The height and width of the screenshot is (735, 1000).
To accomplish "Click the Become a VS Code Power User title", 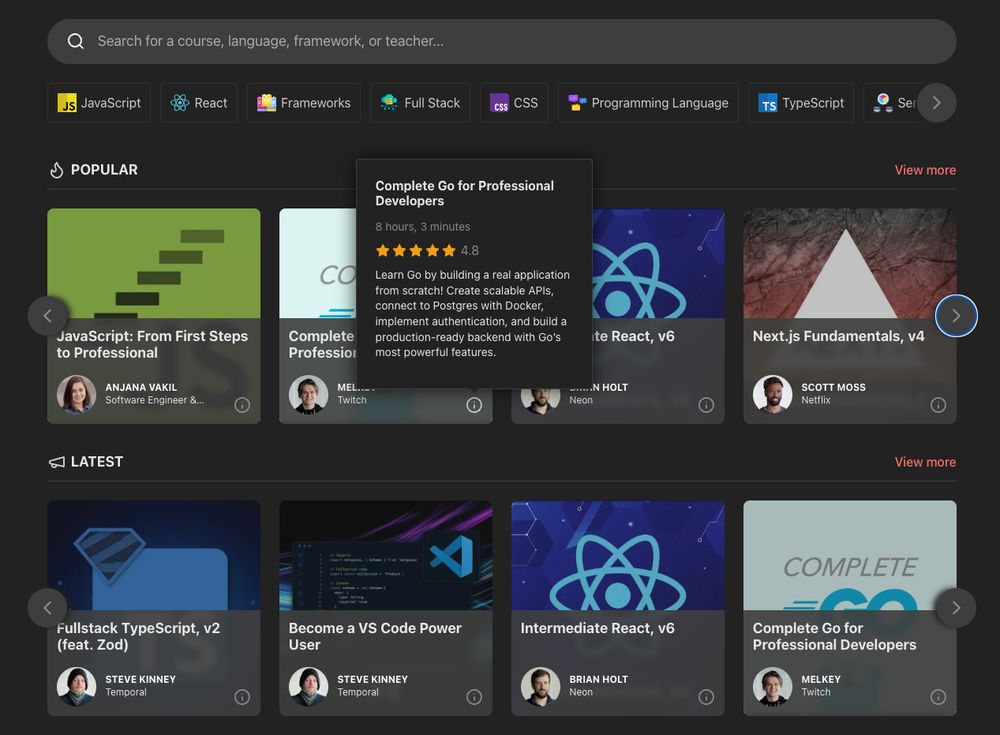I will (x=375, y=637).
